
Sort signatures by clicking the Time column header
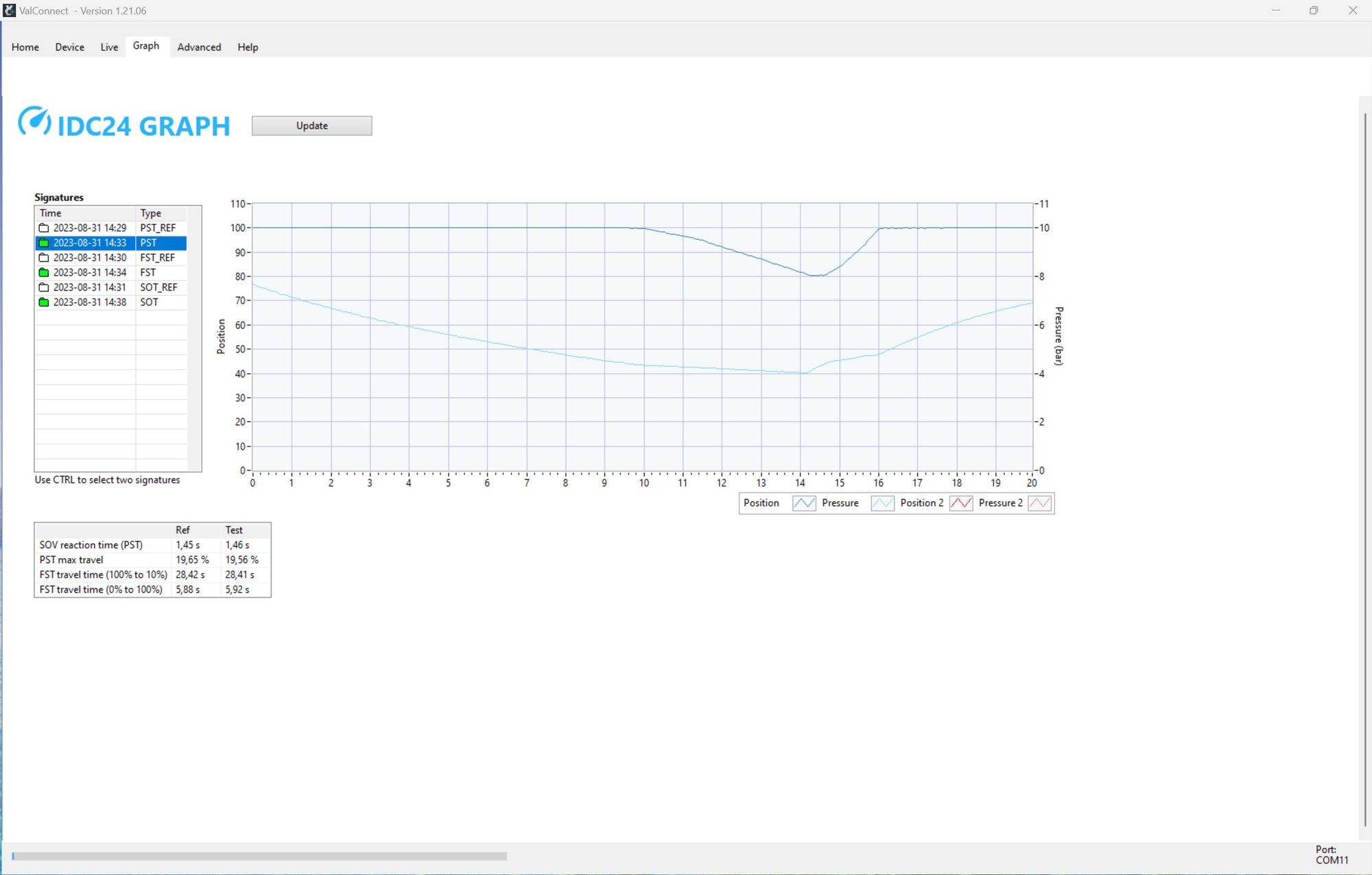point(82,213)
